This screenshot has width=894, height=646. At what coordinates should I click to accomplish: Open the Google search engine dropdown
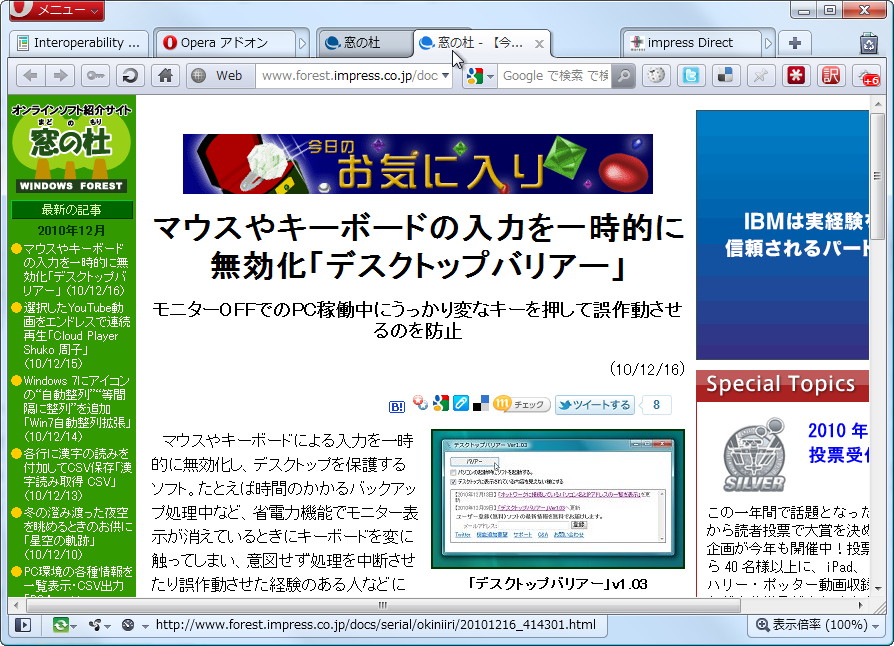click(479, 76)
